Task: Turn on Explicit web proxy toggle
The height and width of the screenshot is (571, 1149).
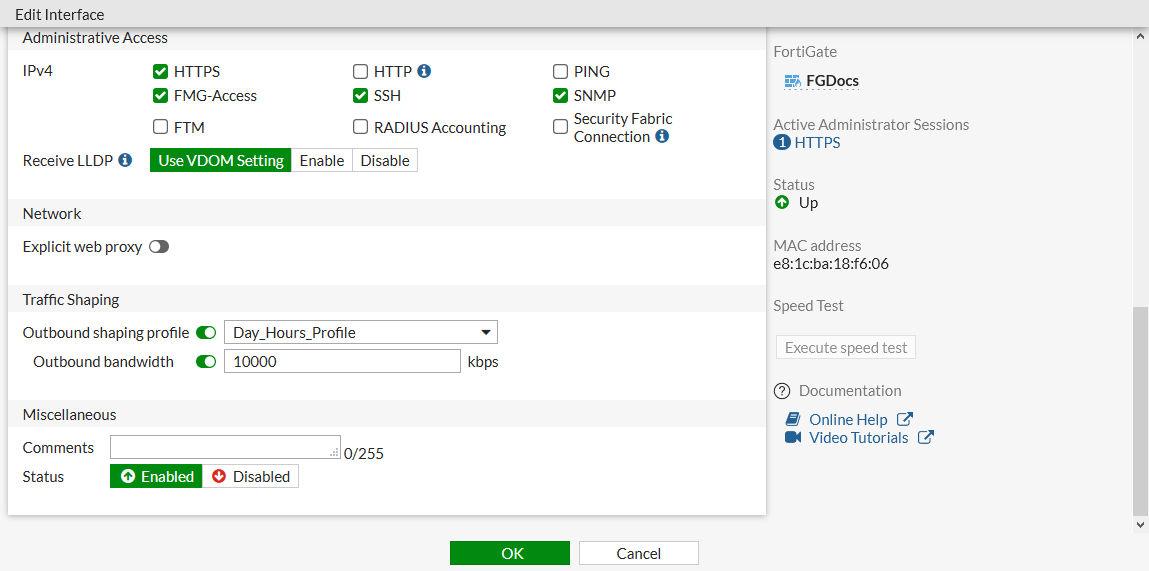Action: click(x=159, y=246)
